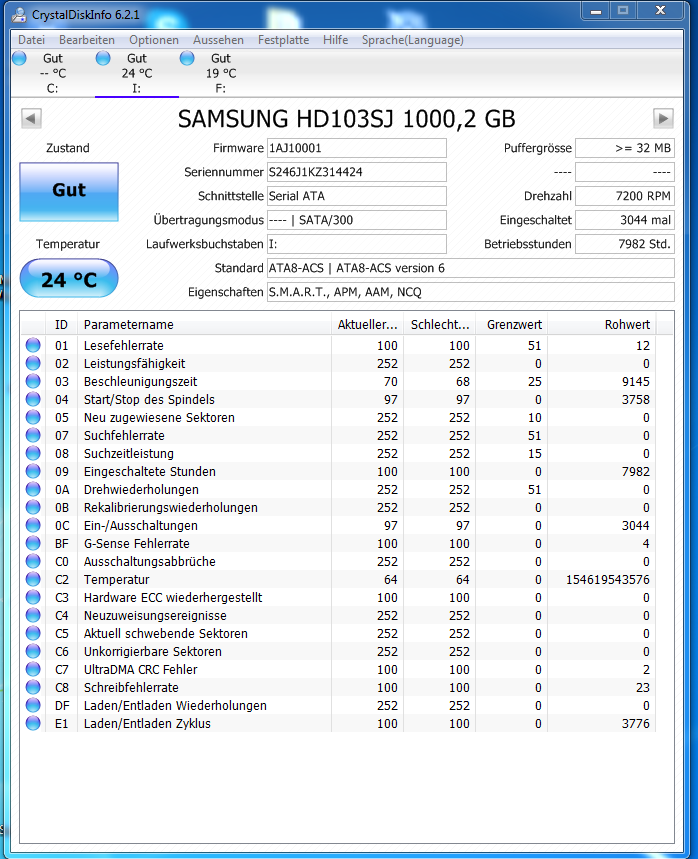Click the Übertragungsmodus SATA/300 field
This screenshot has width=698, height=859.
click(x=357, y=220)
